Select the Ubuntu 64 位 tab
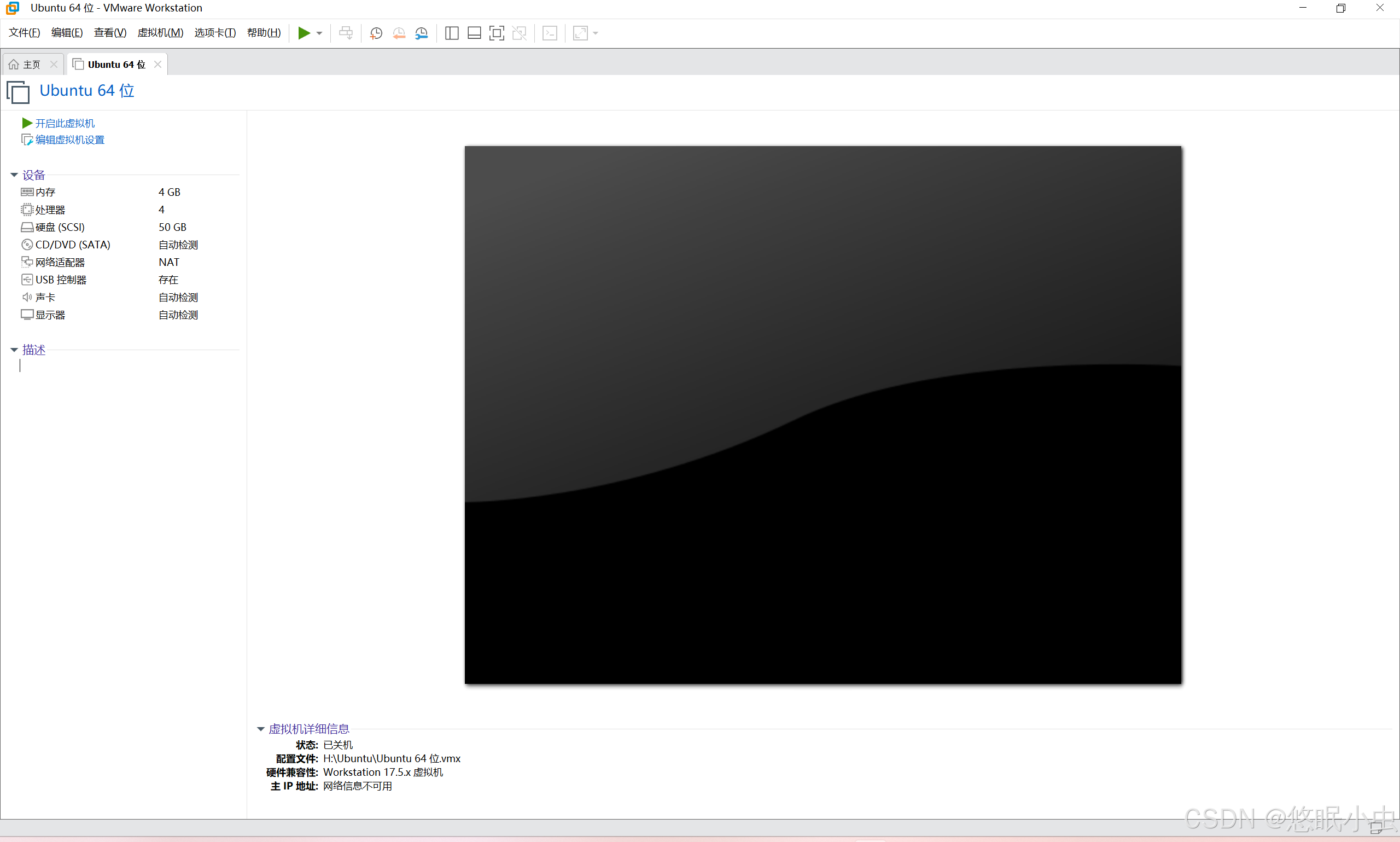This screenshot has width=1400, height=842. point(116,65)
